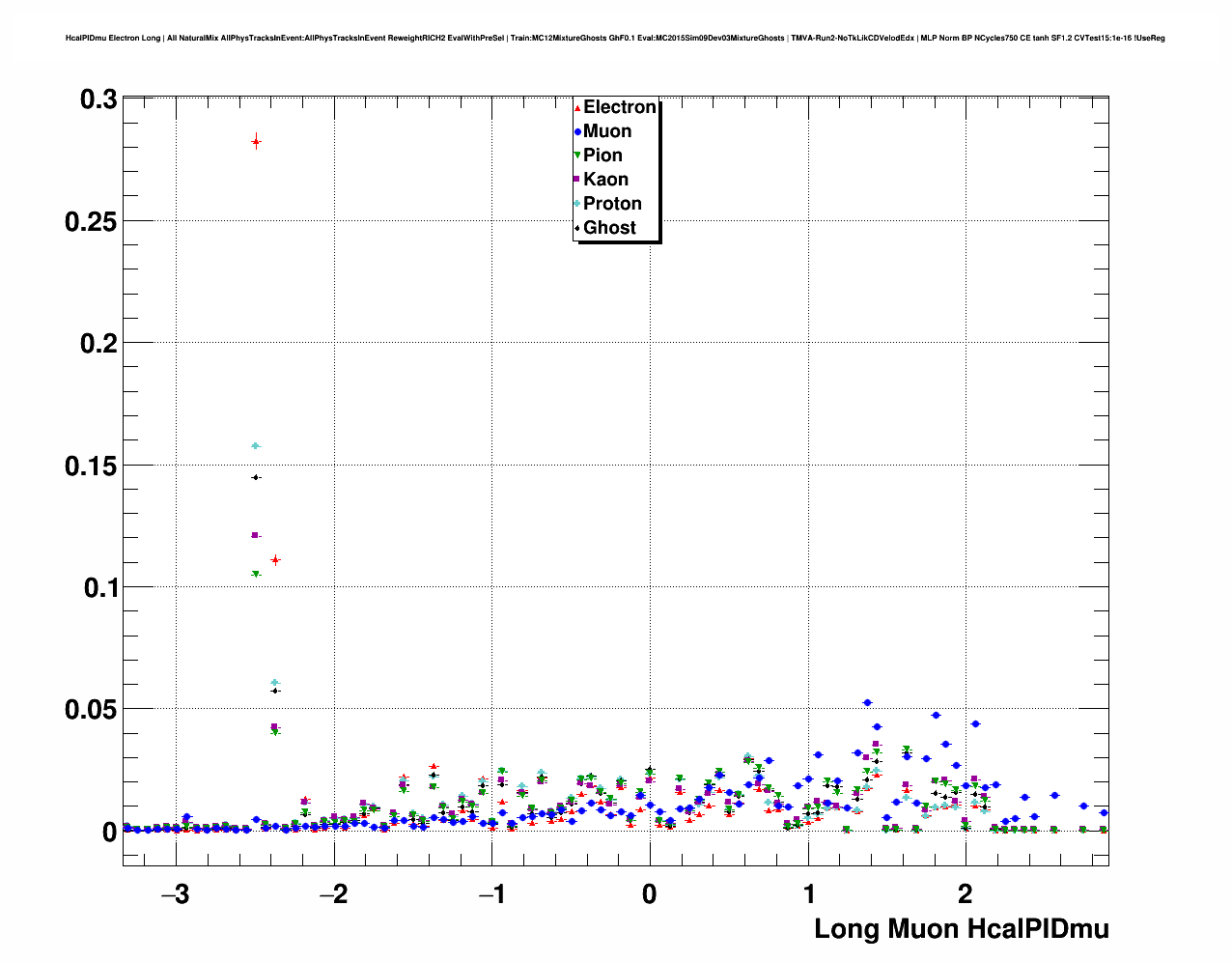Click the highest red Electron point near 0.28
Image resolution: width=1232 pixels, height=962 pixels.
pos(256,142)
